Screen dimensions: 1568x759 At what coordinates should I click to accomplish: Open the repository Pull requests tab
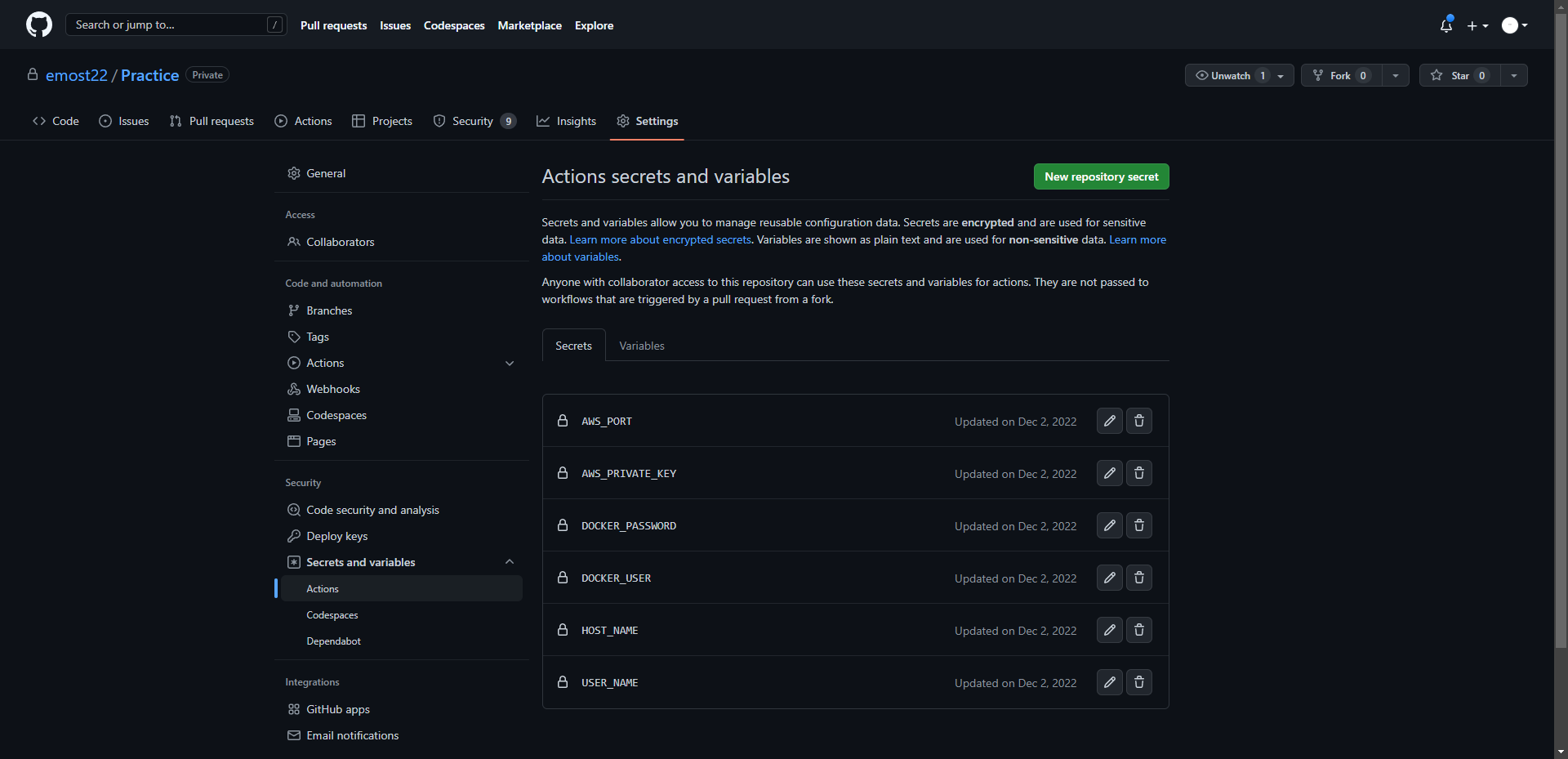pos(212,121)
